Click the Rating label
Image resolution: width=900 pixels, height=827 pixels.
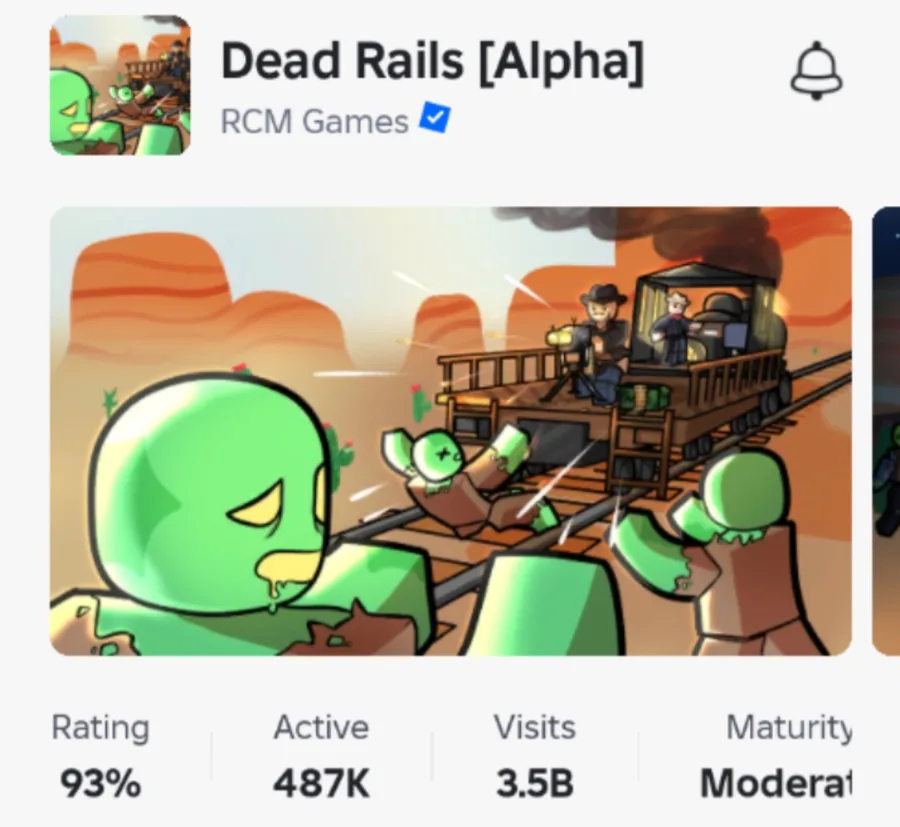[x=100, y=728]
